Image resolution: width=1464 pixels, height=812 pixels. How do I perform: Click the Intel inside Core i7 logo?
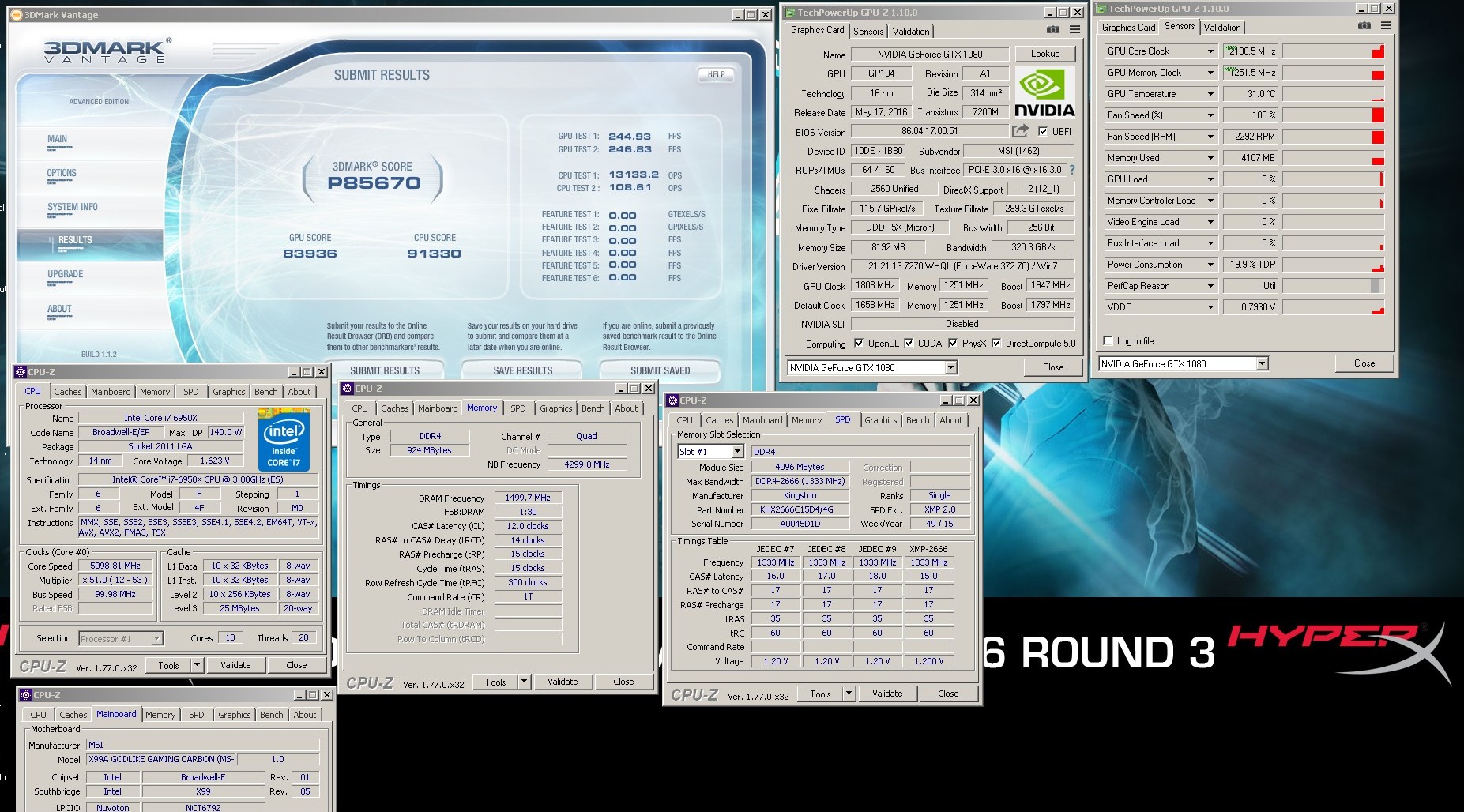pos(284,440)
